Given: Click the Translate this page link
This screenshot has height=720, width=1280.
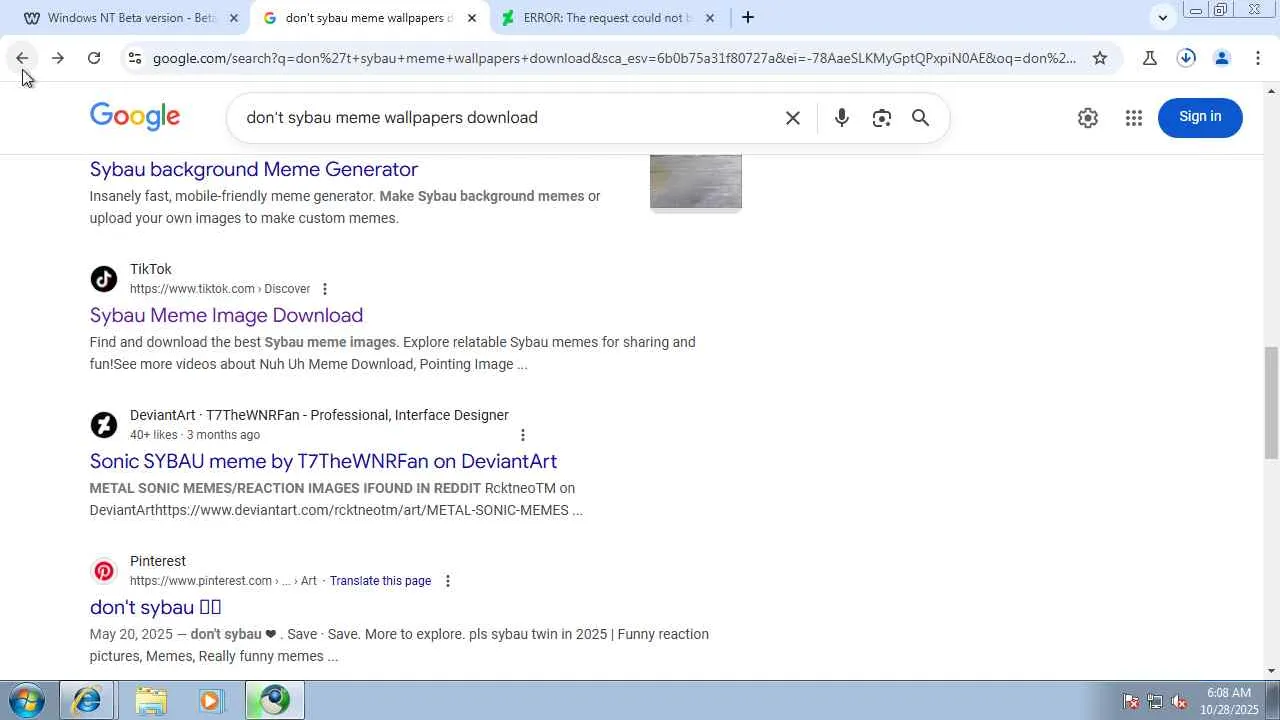Looking at the screenshot, I should (380, 581).
